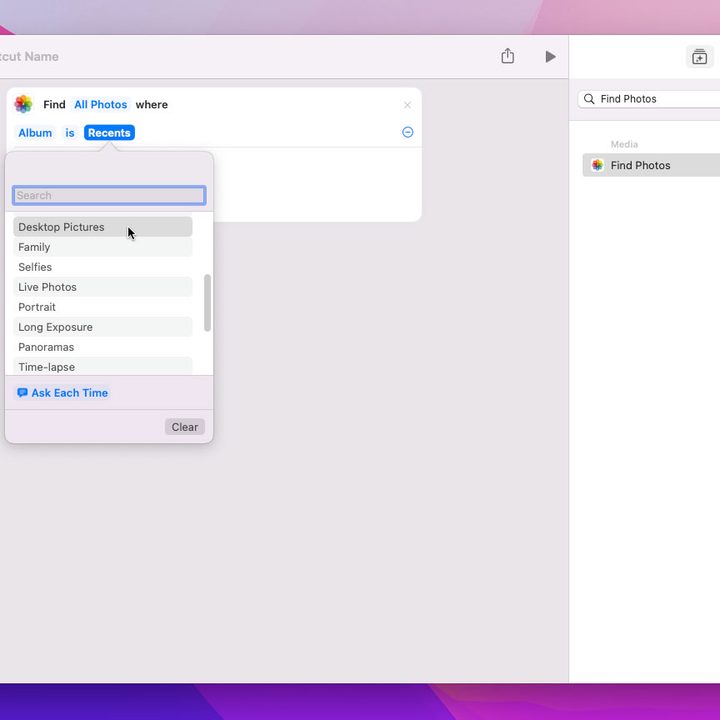Open the All Photos parameter dropdown
720x720 pixels.
(x=101, y=105)
